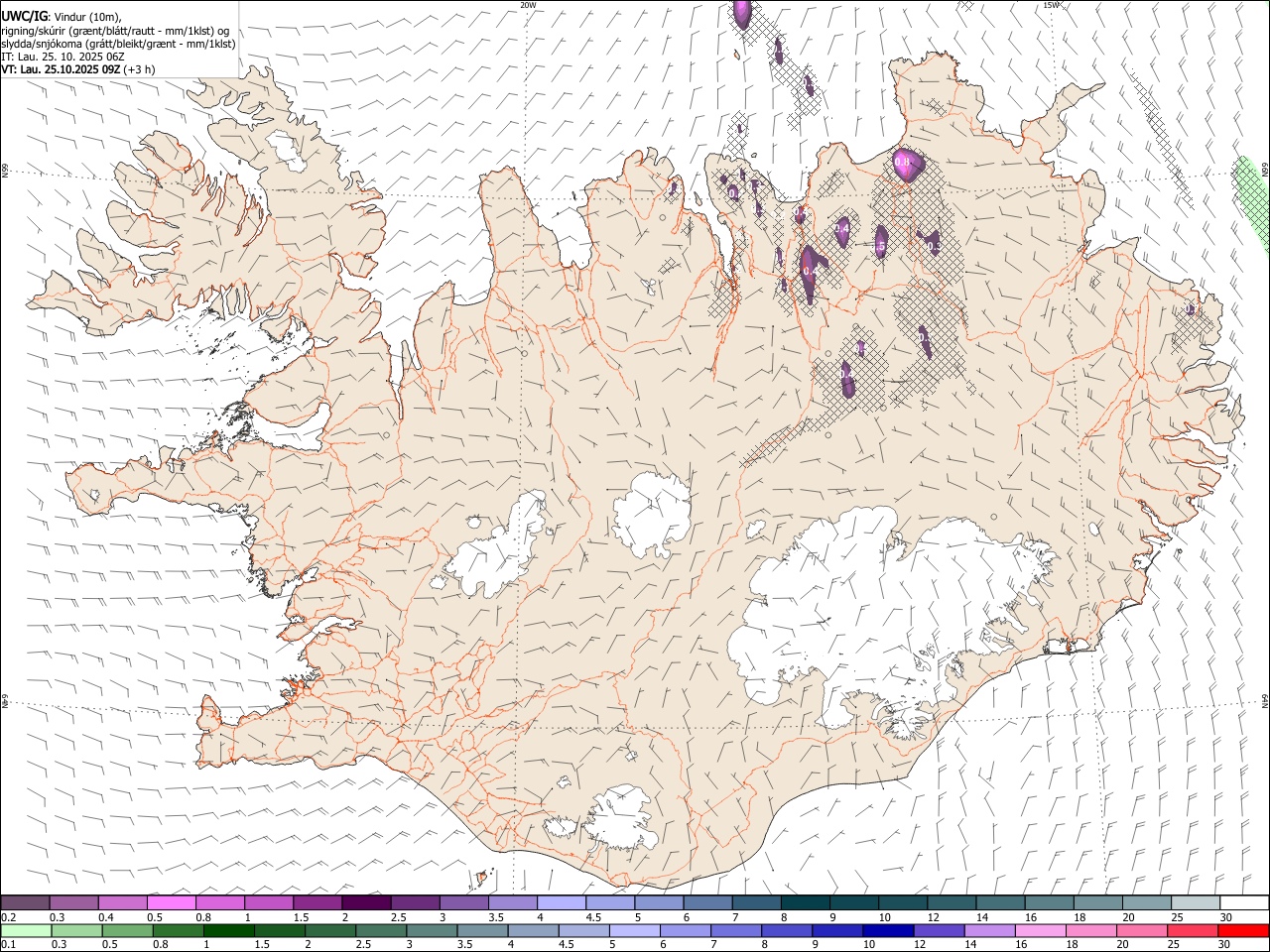This screenshot has height=952, width=1270.
Task: Click the 'UWC/IG' title text
Action: pyautogui.click(x=24, y=17)
